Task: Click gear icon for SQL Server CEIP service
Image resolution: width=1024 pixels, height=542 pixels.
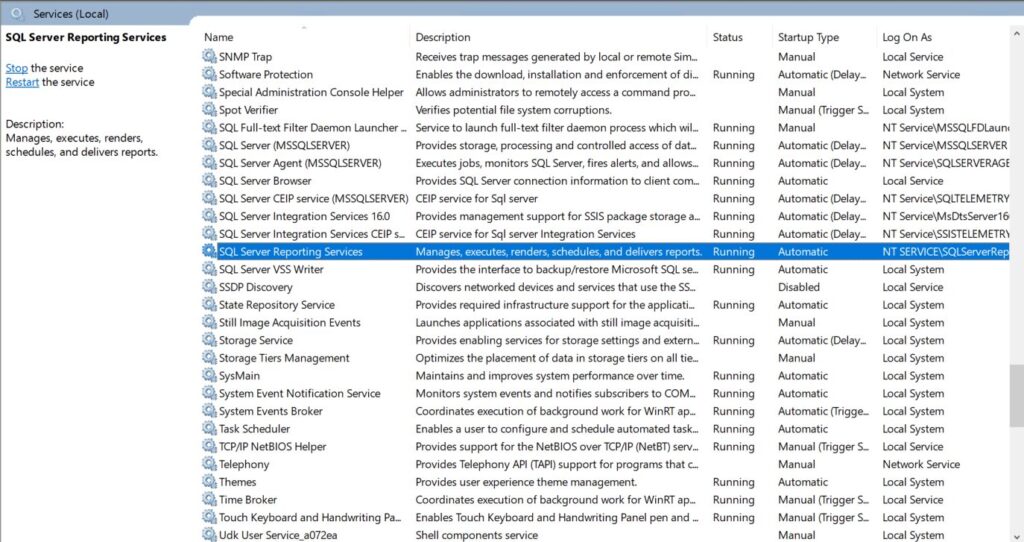Action: point(209,197)
